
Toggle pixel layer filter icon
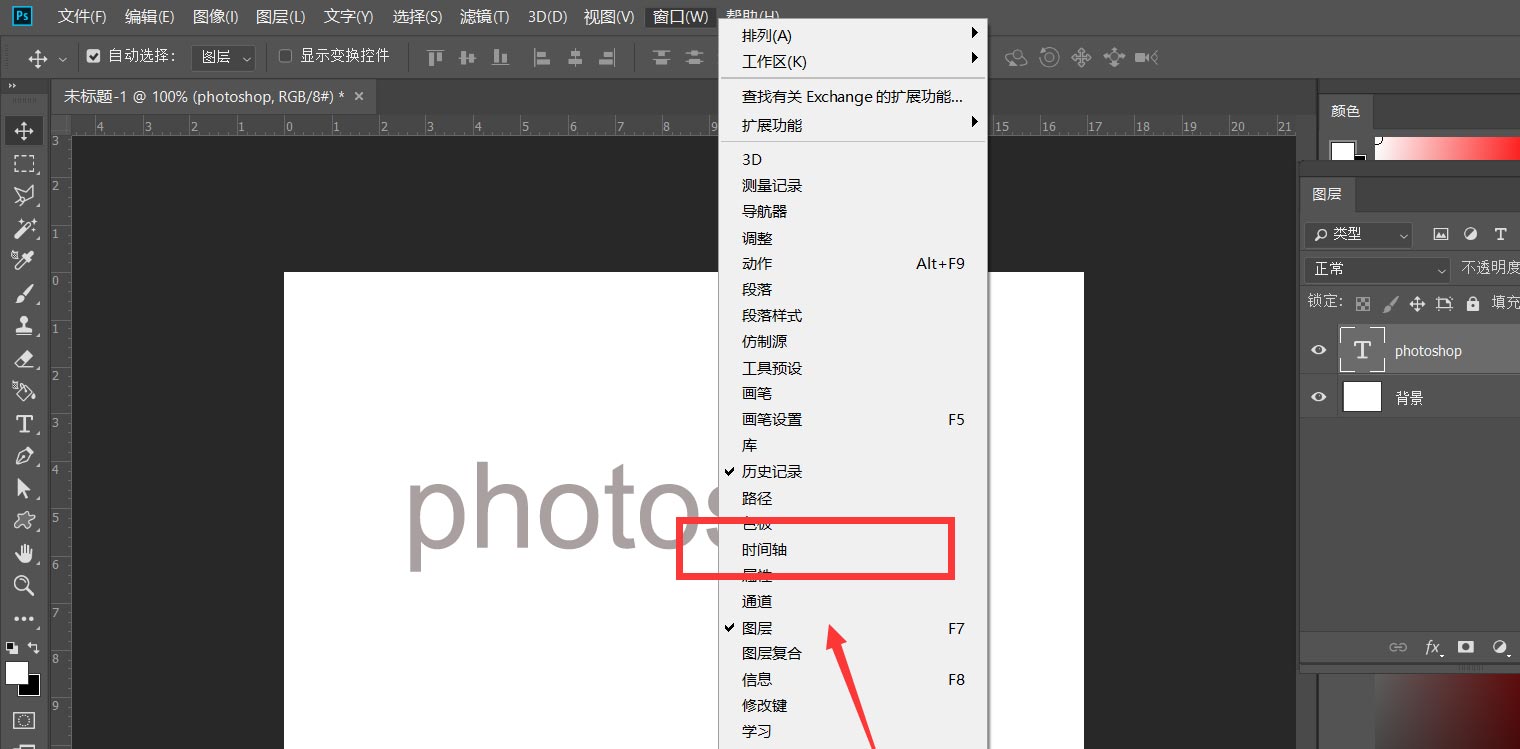tap(1441, 234)
